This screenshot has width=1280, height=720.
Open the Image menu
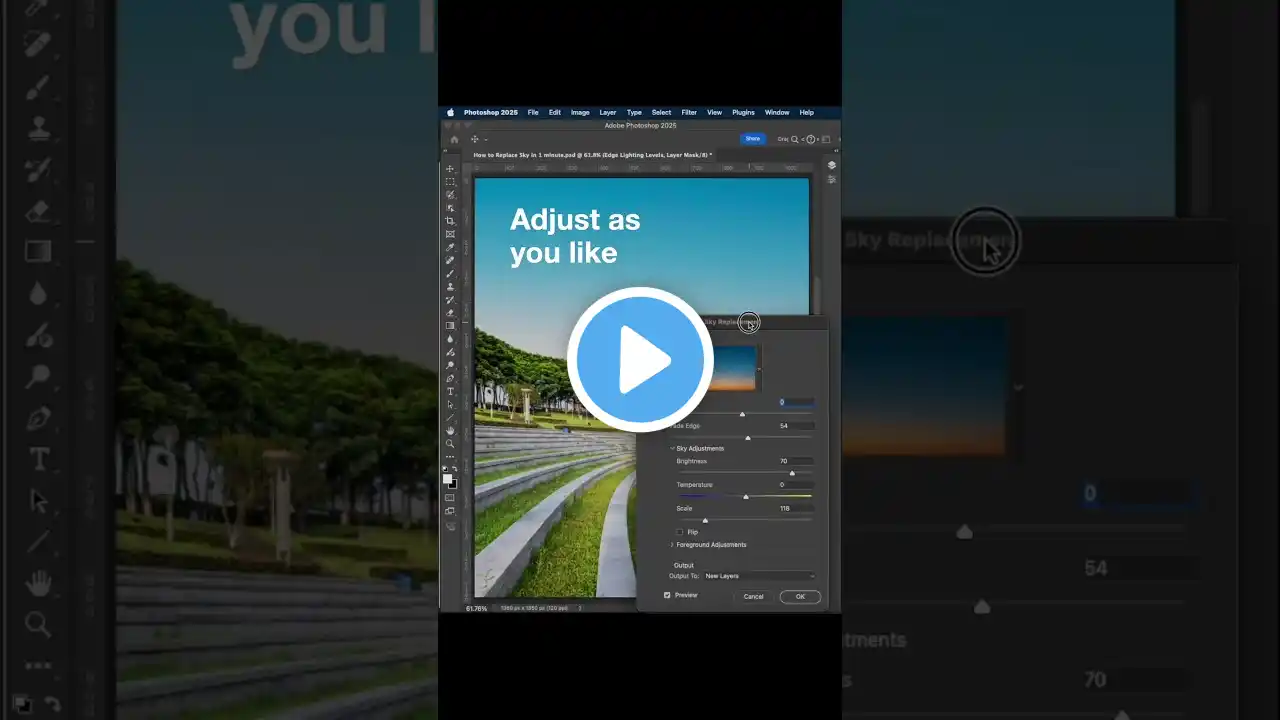tap(580, 112)
